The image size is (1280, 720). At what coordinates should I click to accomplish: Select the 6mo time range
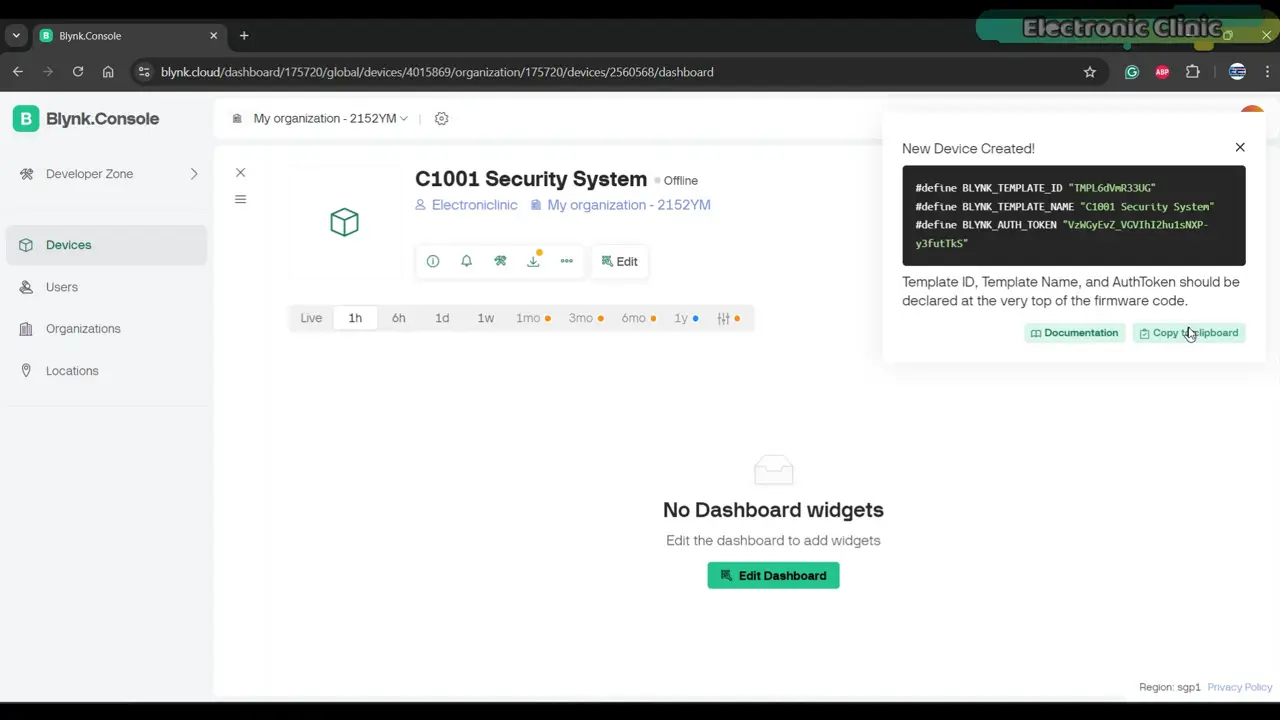point(639,318)
